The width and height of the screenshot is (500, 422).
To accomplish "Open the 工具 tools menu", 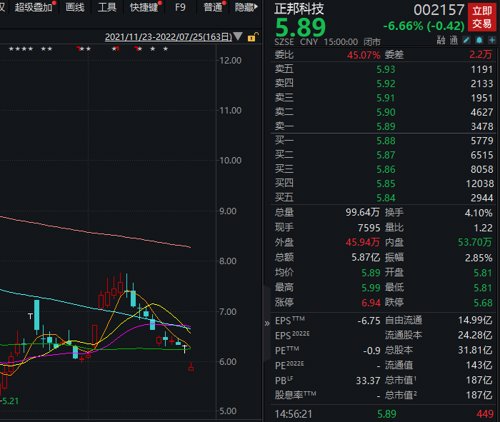I will tap(107, 7).
